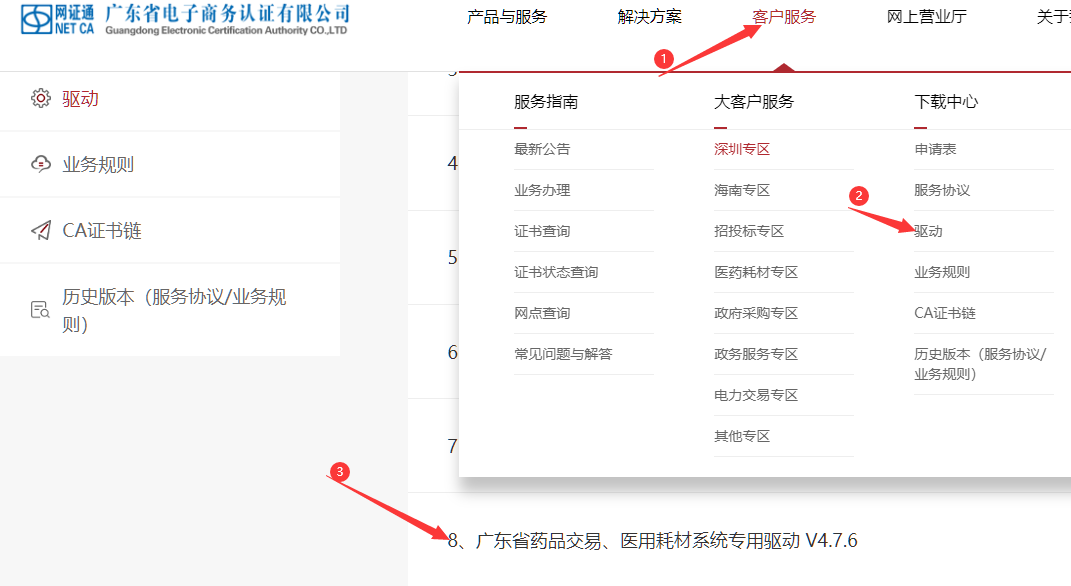The height and width of the screenshot is (586, 1071).
Task: Open 广东省药品交易 专用驱动 V4.7.6 item
Action: (652, 541)
